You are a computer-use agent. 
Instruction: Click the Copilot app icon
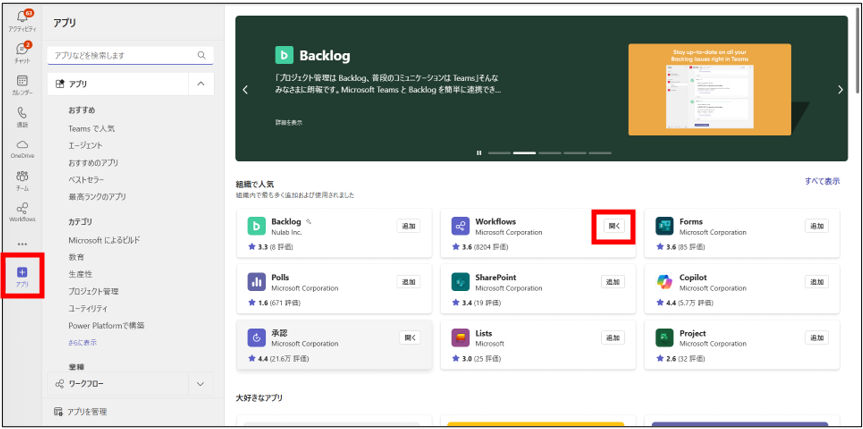665,282
